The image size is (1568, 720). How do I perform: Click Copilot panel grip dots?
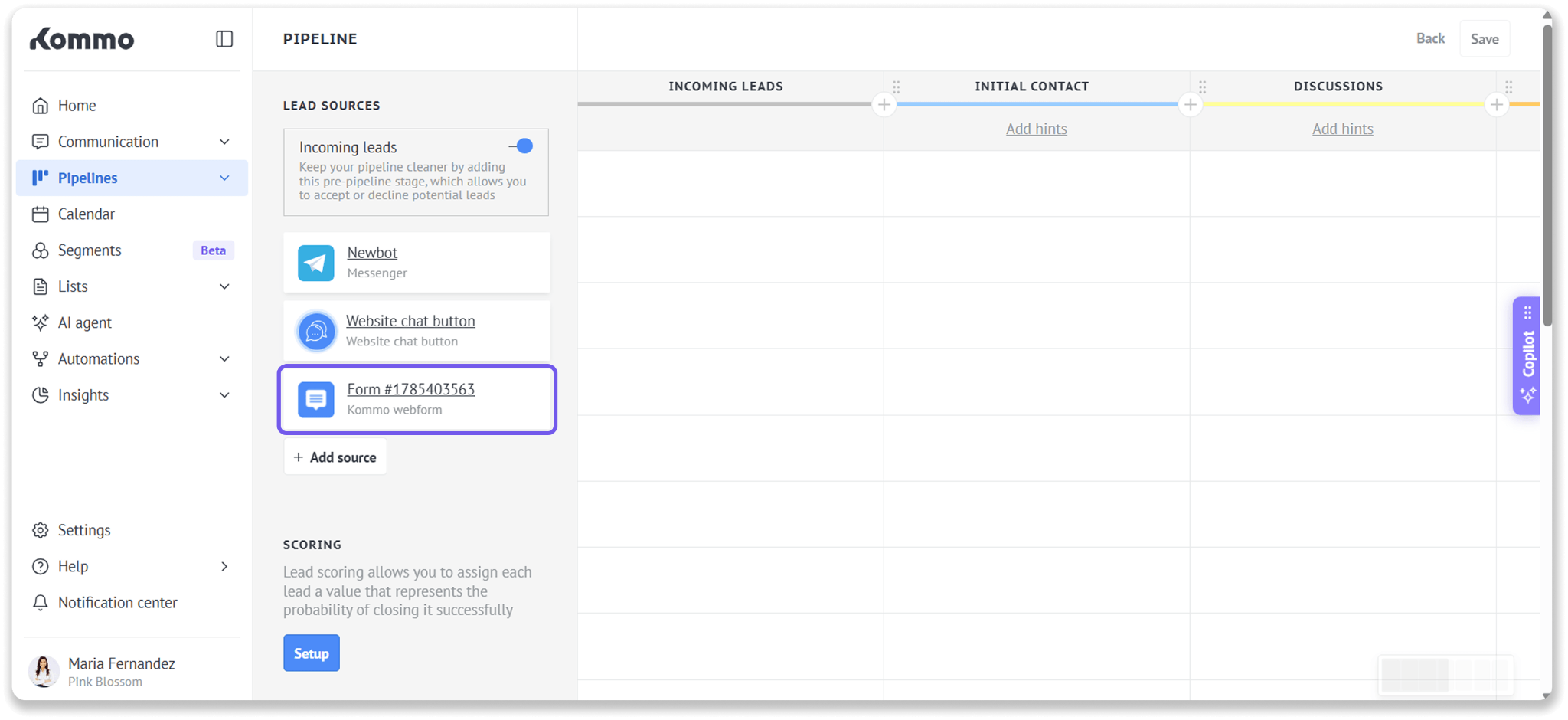tap(1527, 313)
